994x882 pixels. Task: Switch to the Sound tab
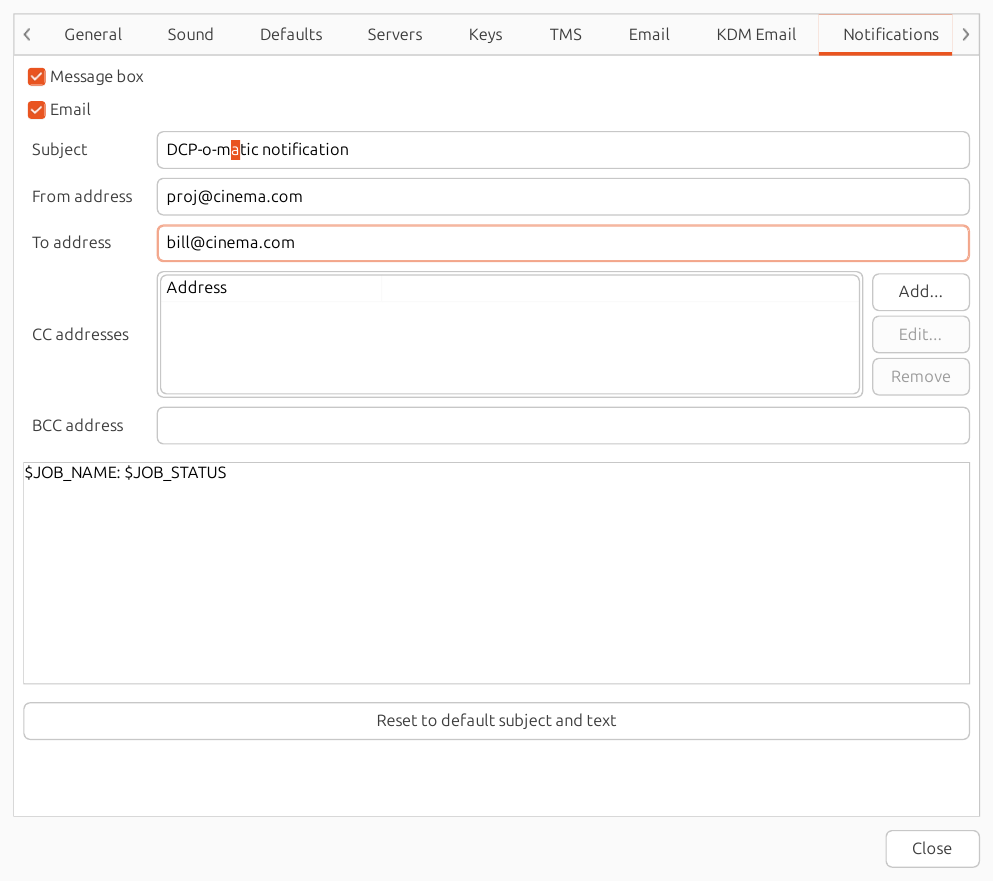[x=190, y=34]
